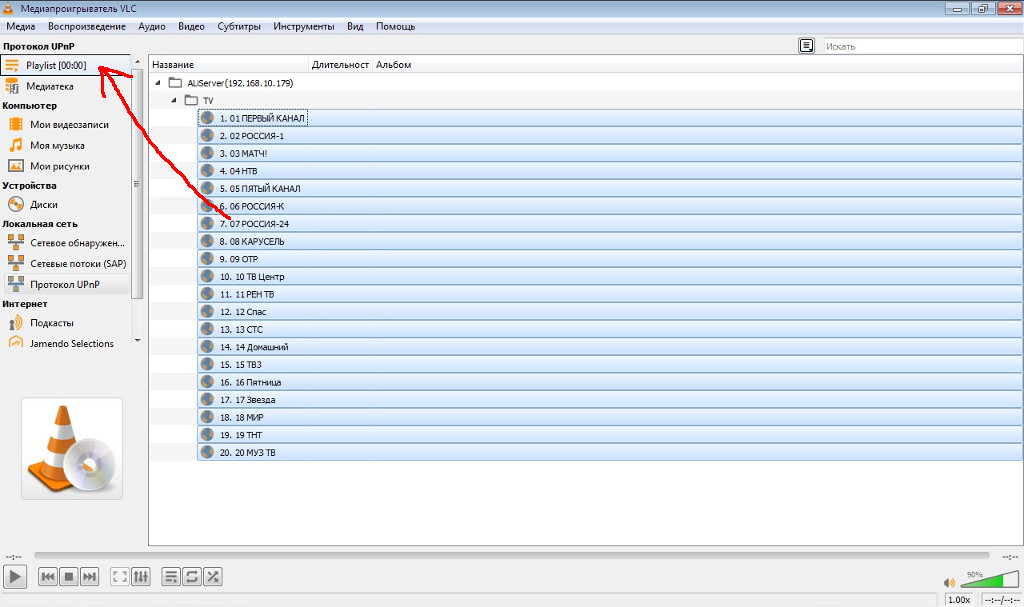Screen dimensions: 1024x607
Task: Toggle loop repeat mode
Action: [192, 576]
